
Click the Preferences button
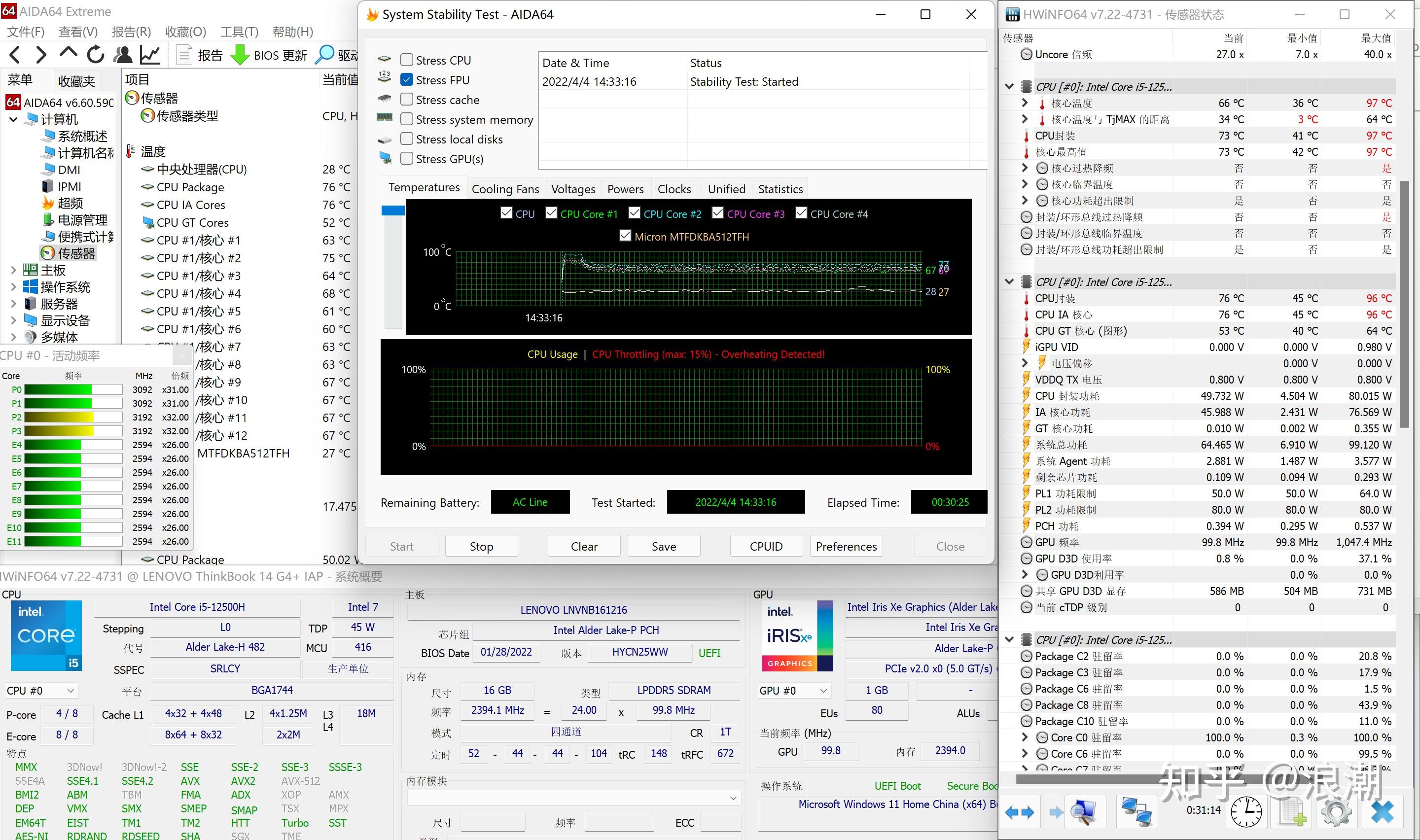coord(846,546)
